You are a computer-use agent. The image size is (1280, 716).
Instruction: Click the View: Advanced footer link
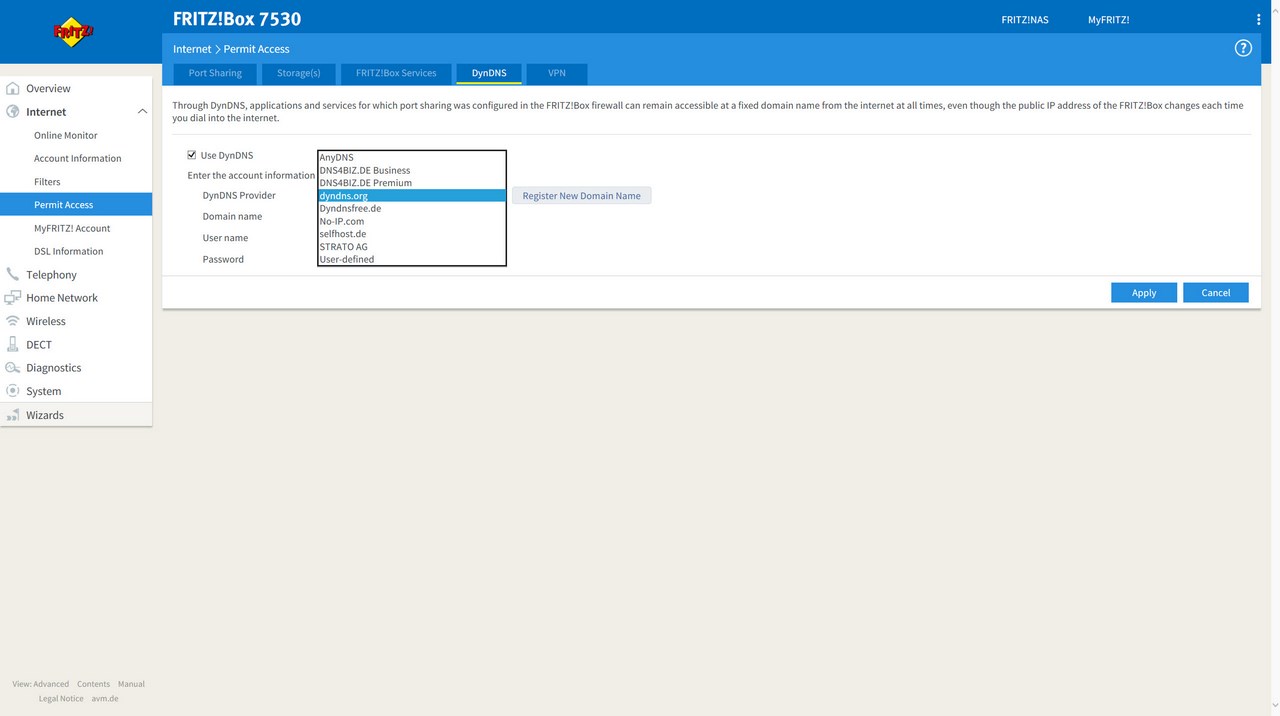pos(41,684)
